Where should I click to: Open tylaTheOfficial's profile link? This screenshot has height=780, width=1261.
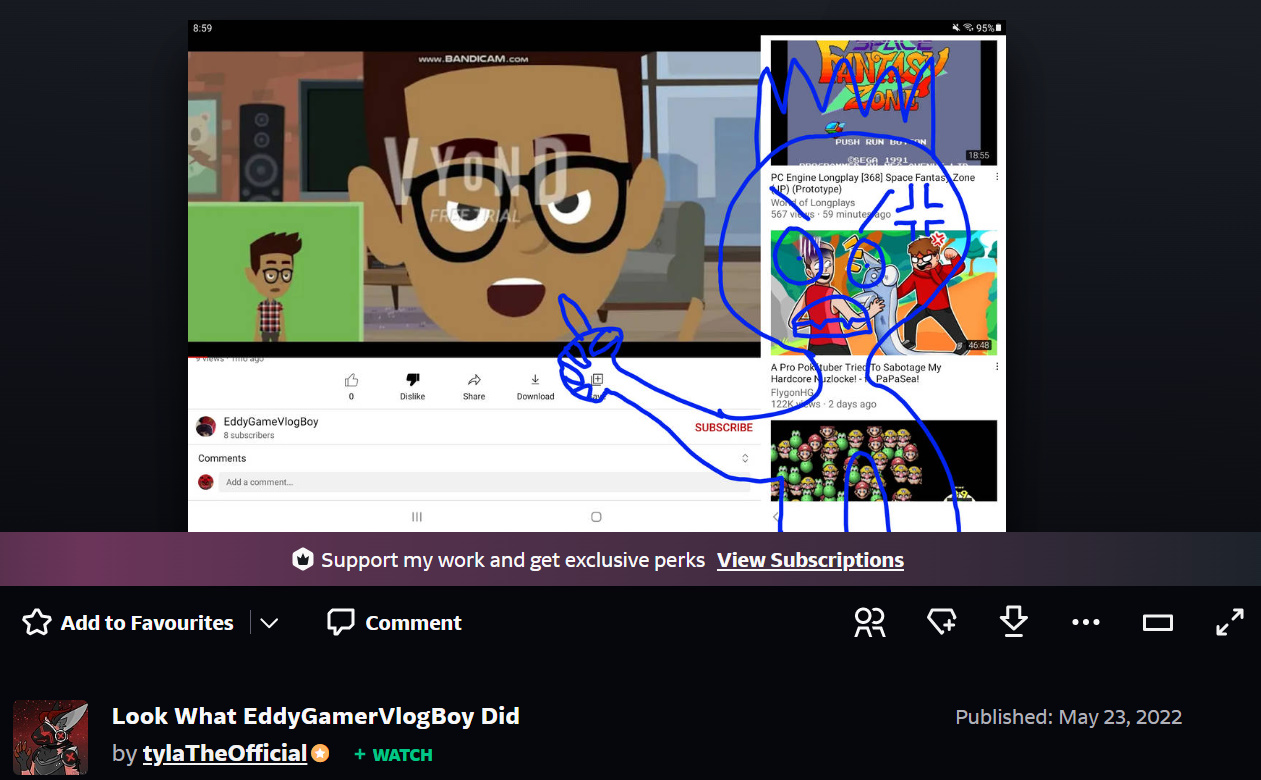coord(224,753)
